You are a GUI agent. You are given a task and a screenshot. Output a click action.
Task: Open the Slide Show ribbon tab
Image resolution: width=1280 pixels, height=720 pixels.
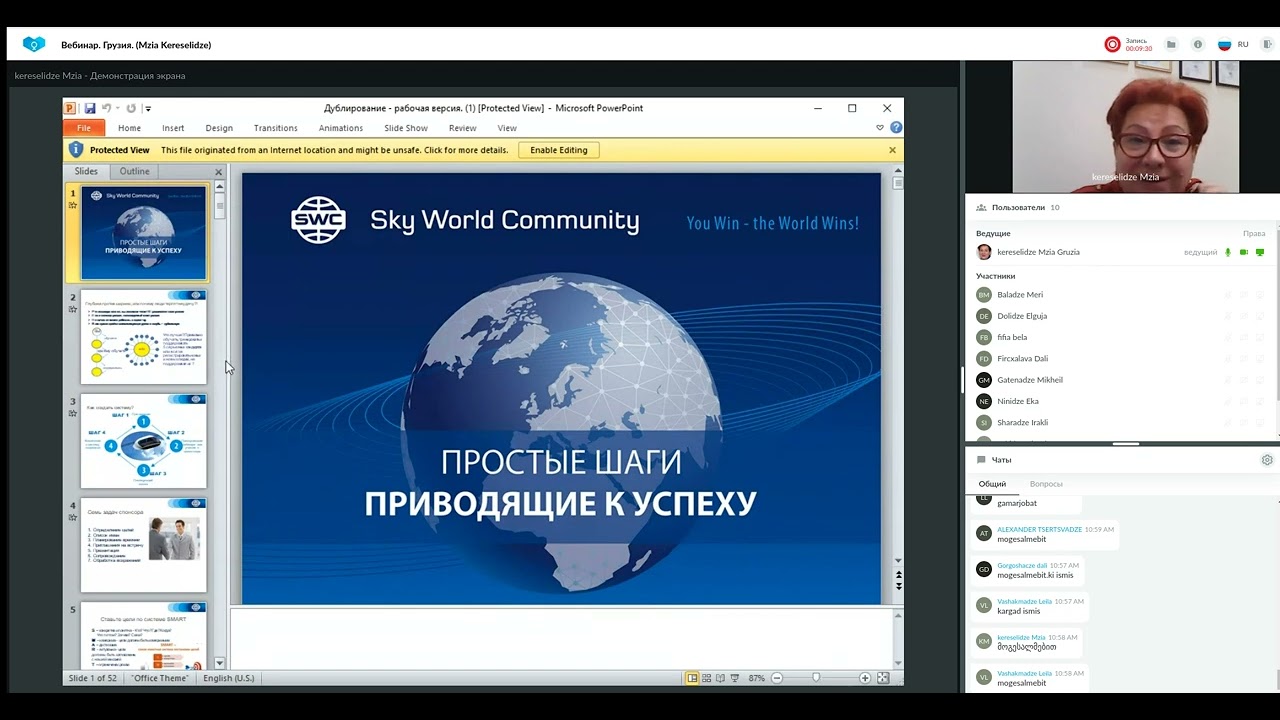pos(406,128)
